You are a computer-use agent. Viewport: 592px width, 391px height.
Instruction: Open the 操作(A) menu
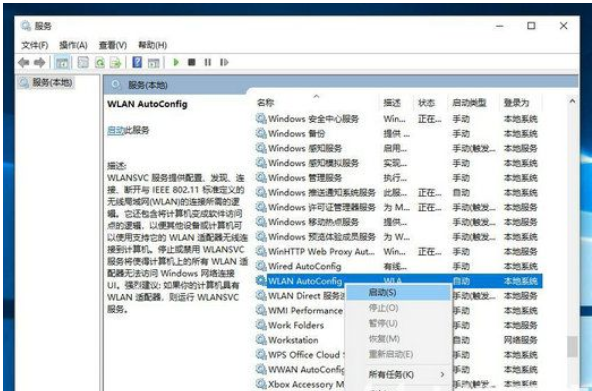(73, 45)
